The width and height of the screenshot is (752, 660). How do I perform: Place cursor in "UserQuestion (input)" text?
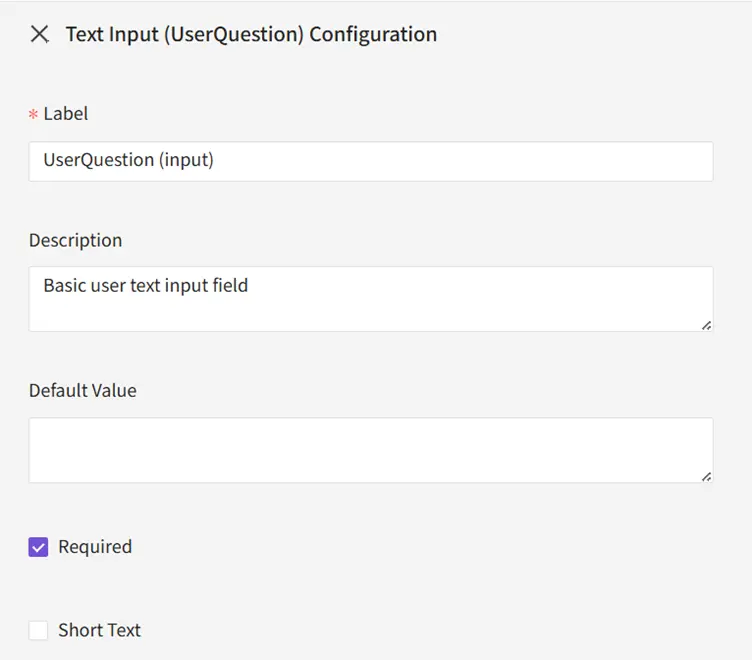coord(128,160)
